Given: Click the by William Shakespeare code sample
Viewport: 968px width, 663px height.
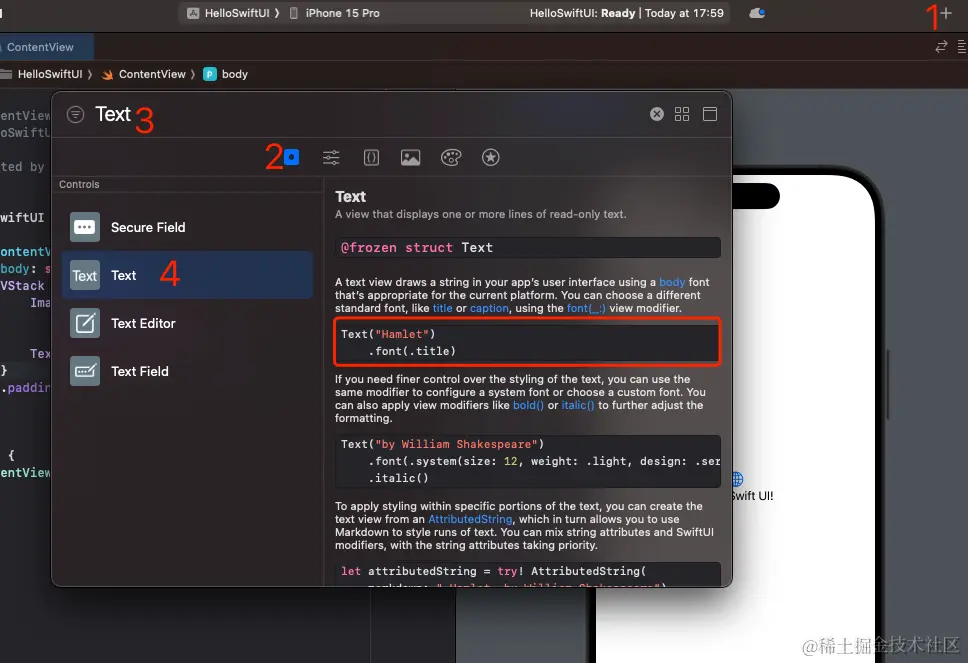Looking at the screenshot, I should click(x=528, y=461).
